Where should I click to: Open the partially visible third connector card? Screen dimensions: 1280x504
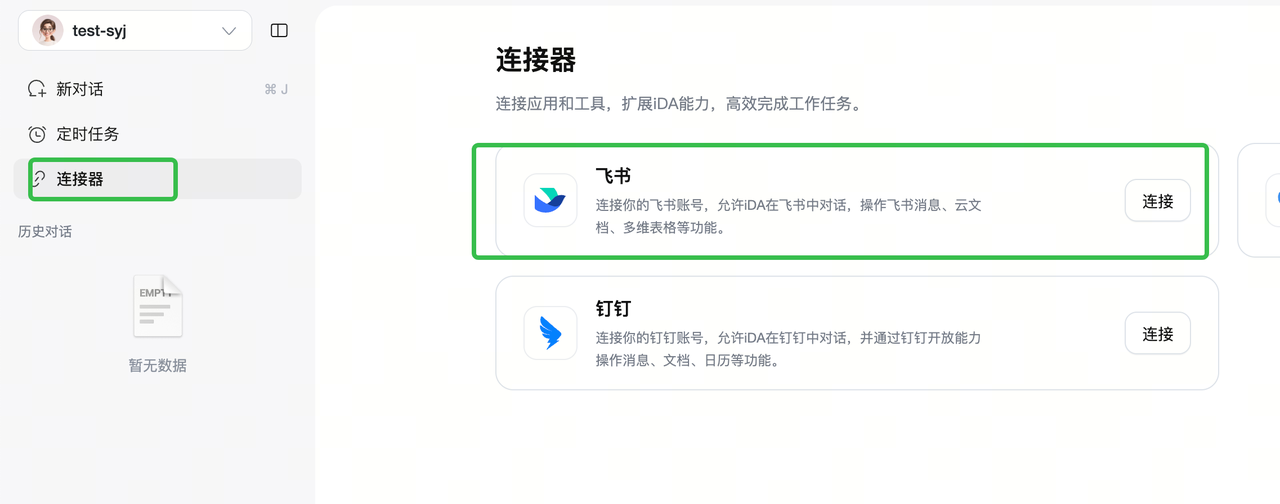tap(1259, 200)
